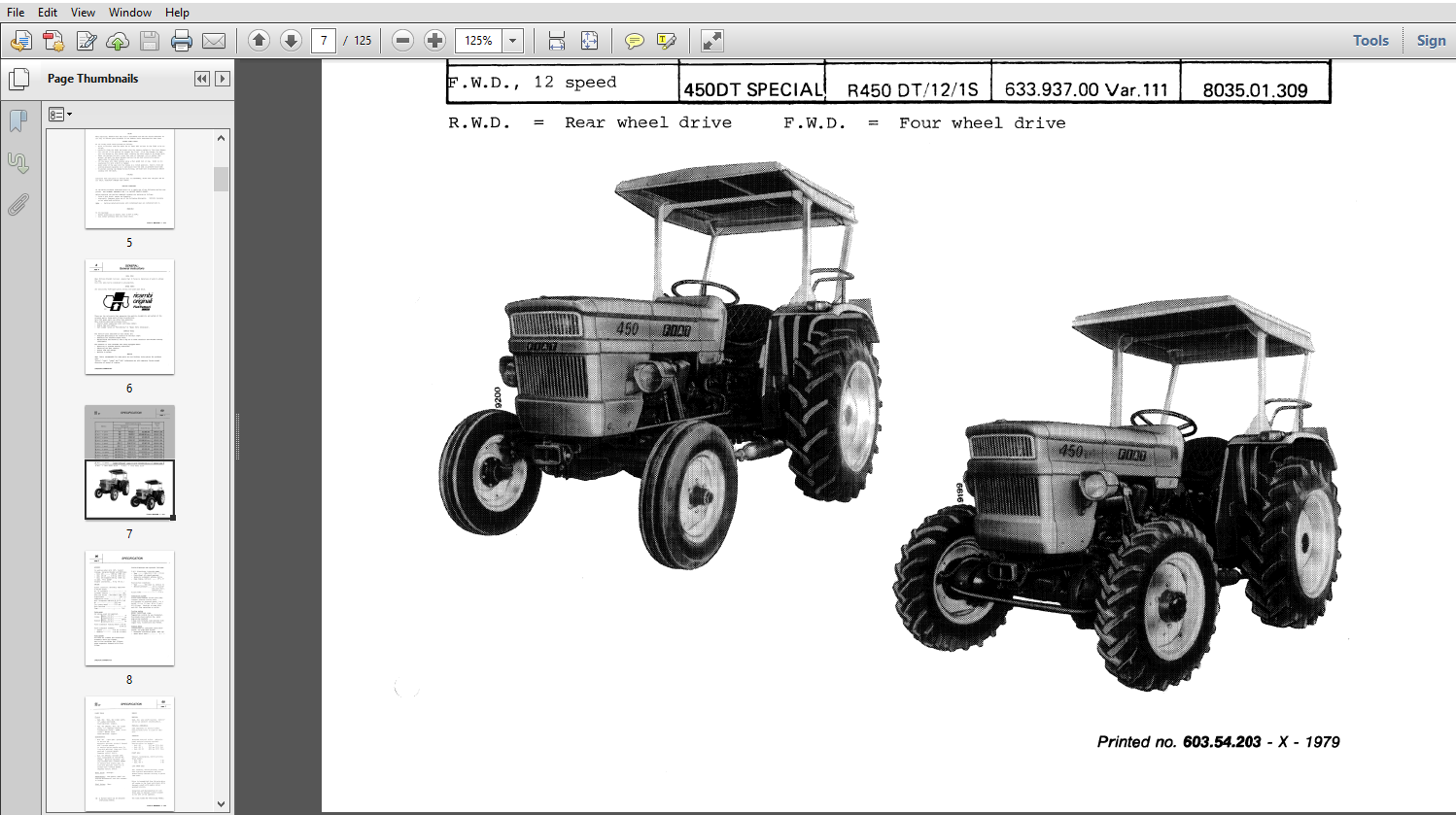Select the page 5 thumbnail
This screenshot has height=815, width=1456.
coord(129,179)
